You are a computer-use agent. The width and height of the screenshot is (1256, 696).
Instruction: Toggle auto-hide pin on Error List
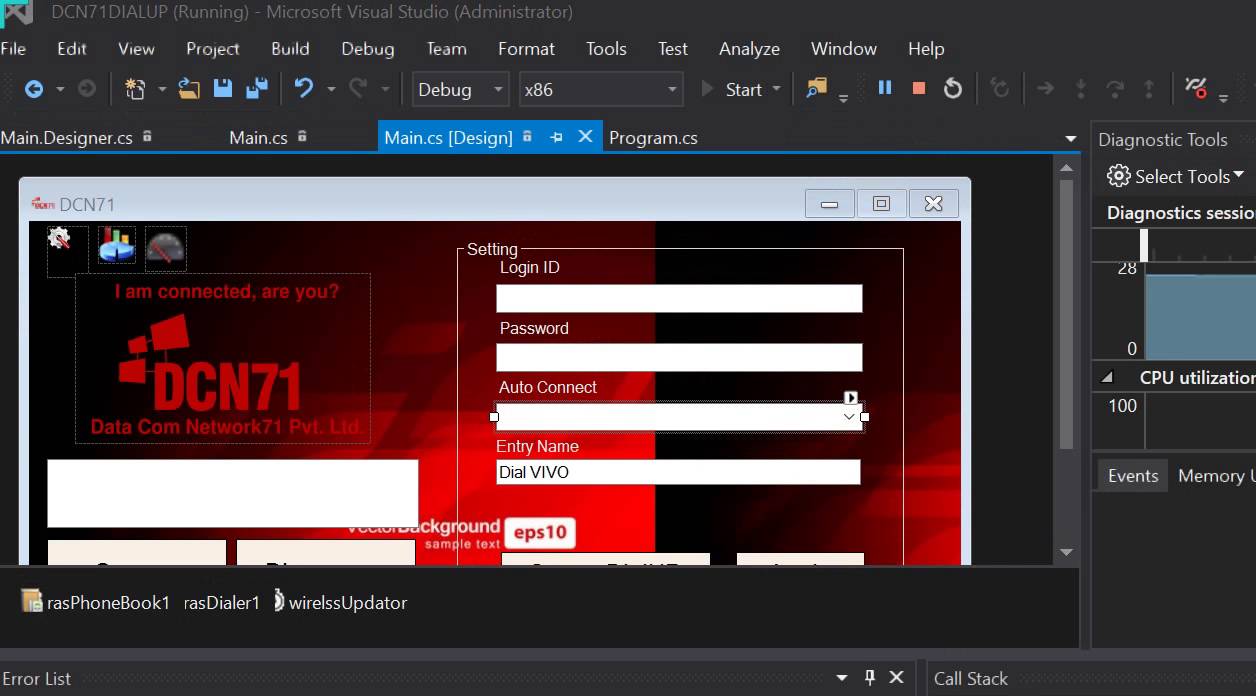[869, 678]
